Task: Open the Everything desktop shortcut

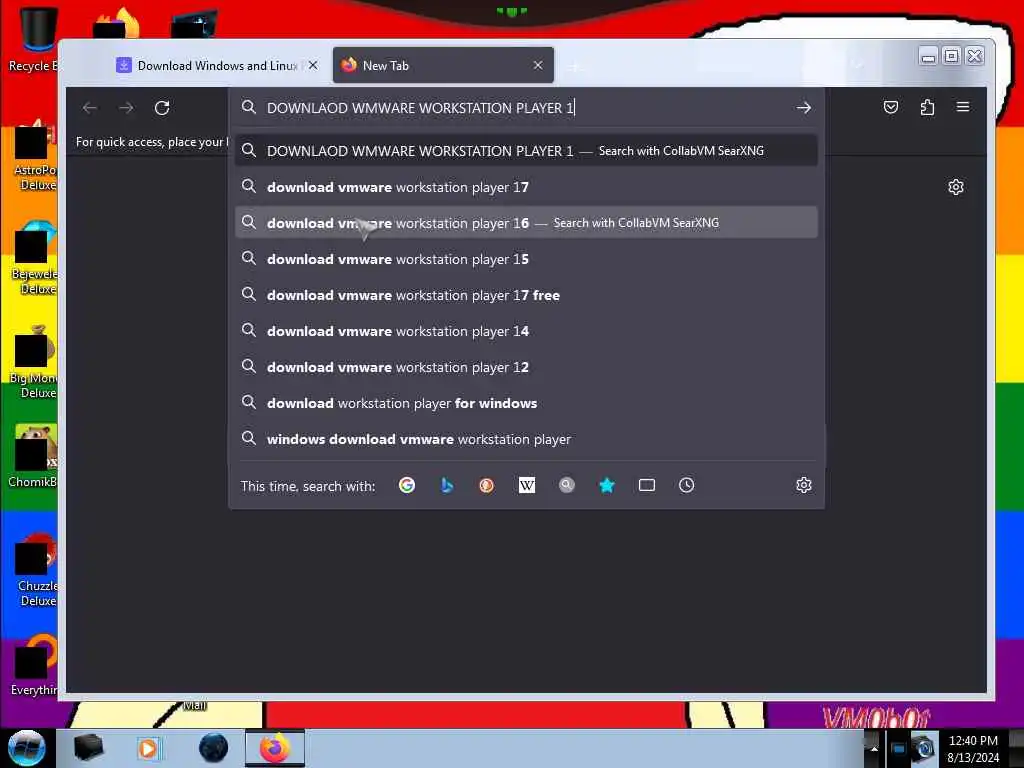Action: pyautogui.click(x=34, y=666)
